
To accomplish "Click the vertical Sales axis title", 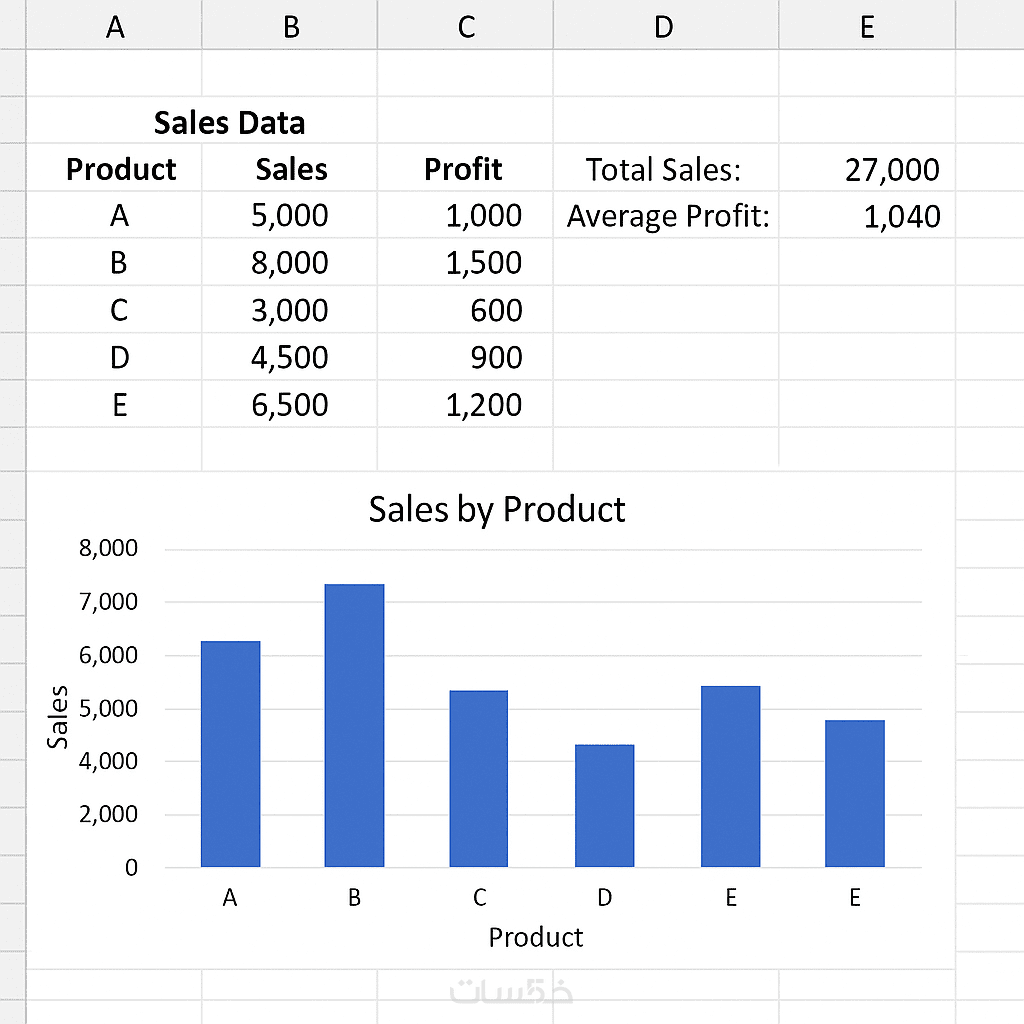I will (x=59, y=716).
